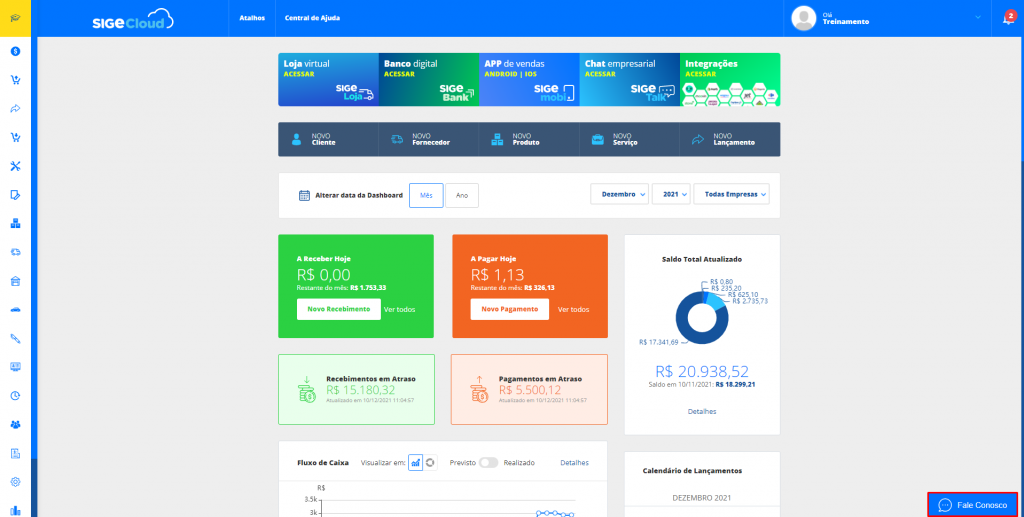The image size is (1024, 517).
Task: Open the storefront sidebar icon
Action: [15, 281]
